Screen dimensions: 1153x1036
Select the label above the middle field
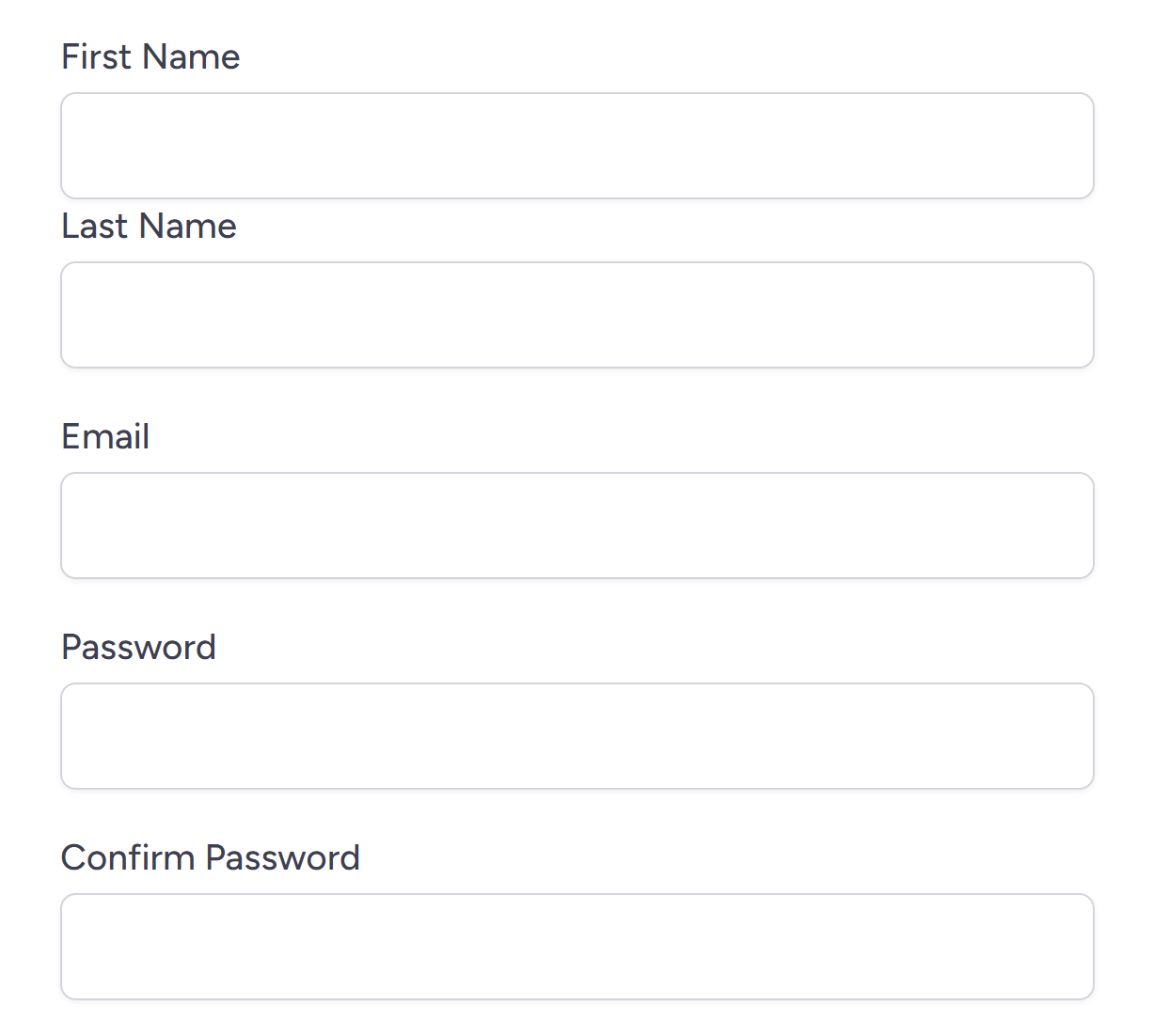pos(105,437)
